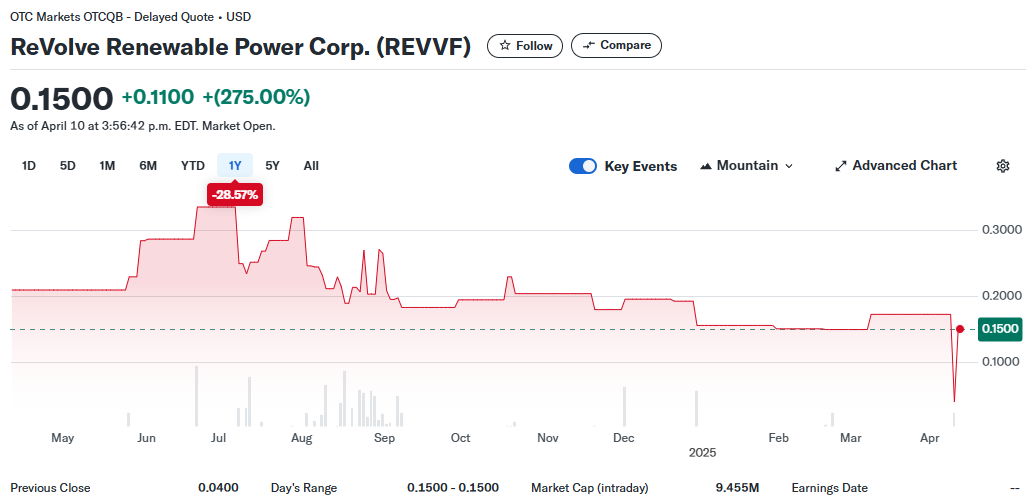This screenshot has height=498, width=1032.
Task: Click the Day's Range value
Action: pyautogui.click(x=453, y=488)
